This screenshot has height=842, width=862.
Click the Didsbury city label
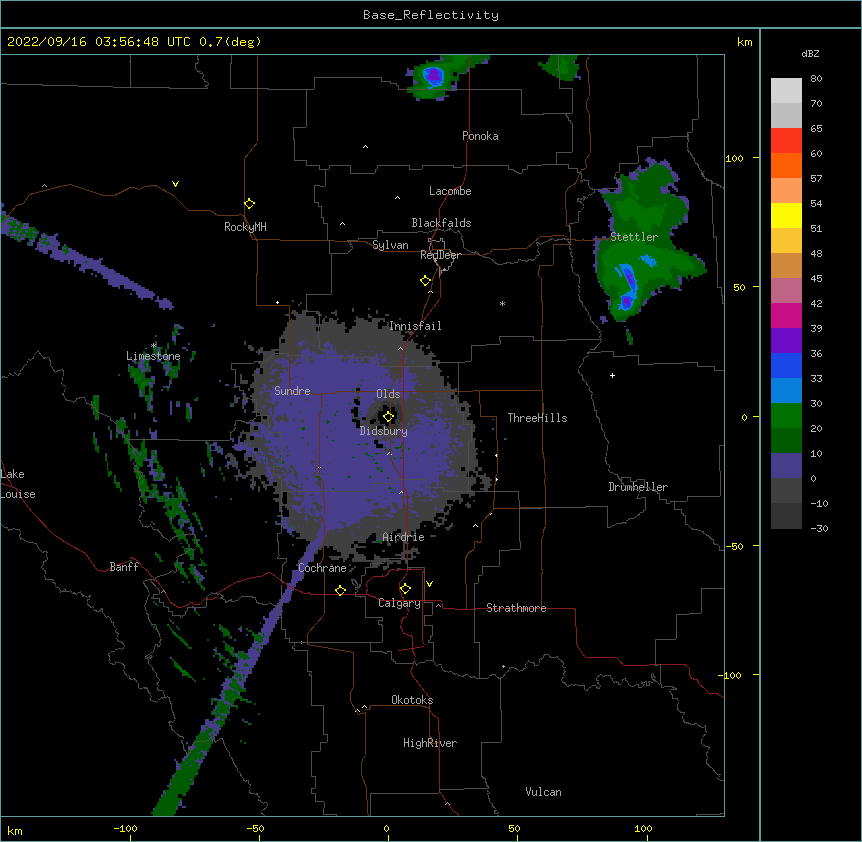tap(384, 431)
